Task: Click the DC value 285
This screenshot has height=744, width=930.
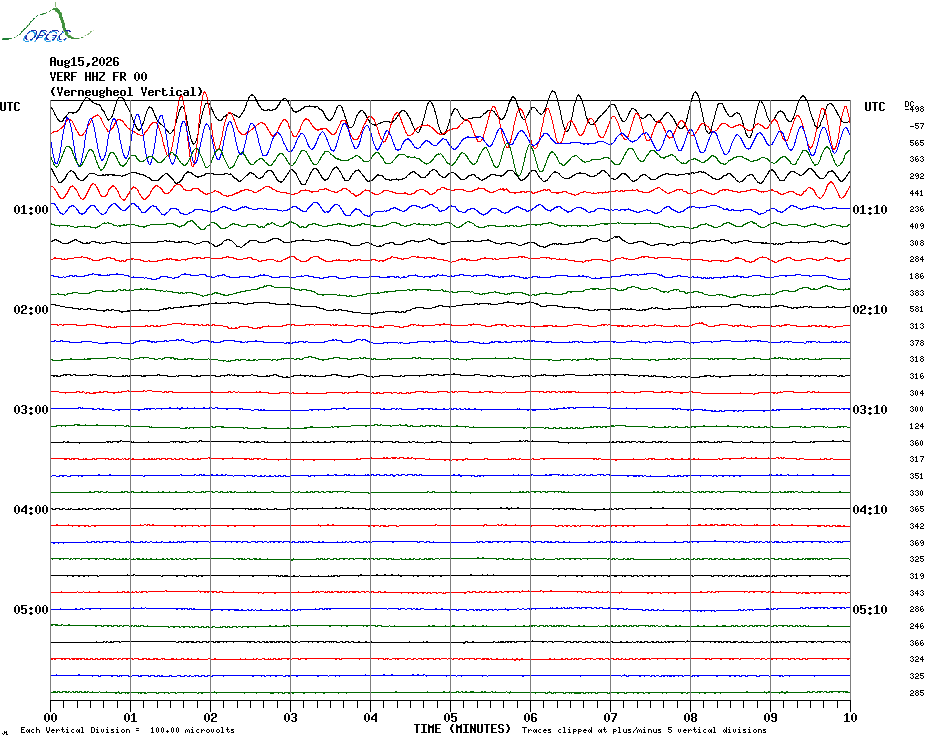Action: coord(916,693)
